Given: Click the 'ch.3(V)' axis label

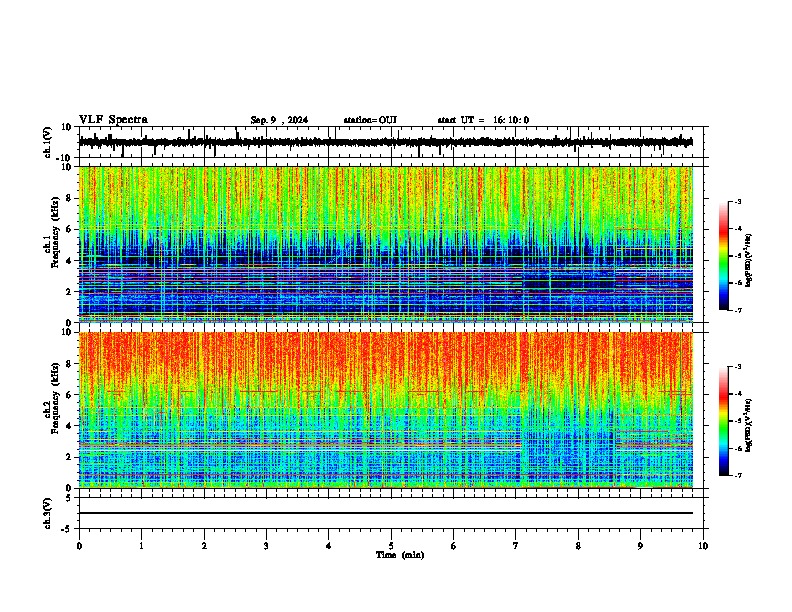Looking at the screenshot, I should click(x=48, y=513).
